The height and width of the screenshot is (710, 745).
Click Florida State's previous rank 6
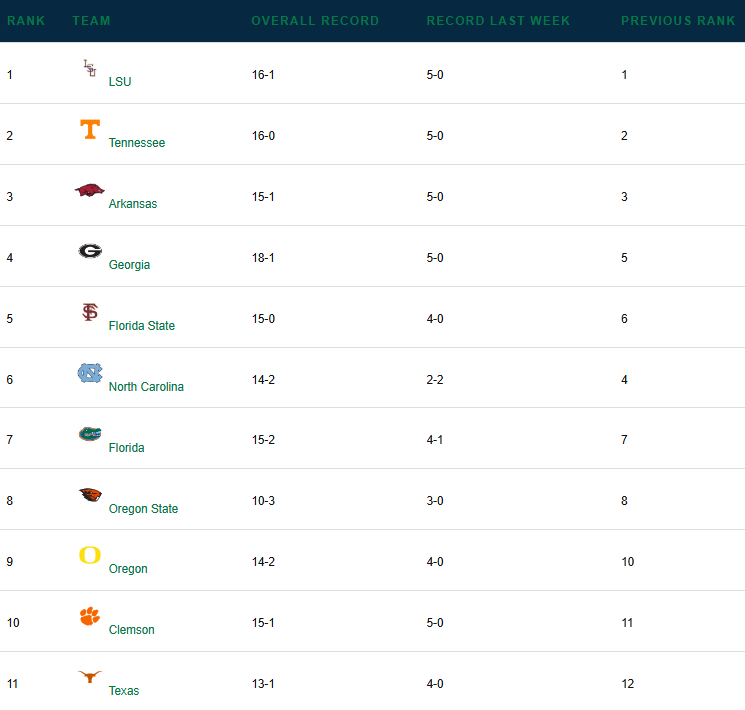tap(624, 319)
